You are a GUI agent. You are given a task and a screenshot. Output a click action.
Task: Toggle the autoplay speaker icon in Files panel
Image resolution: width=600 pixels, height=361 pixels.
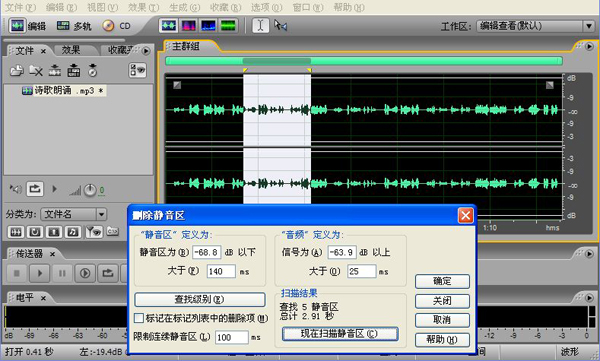click(x=15, y=189)
